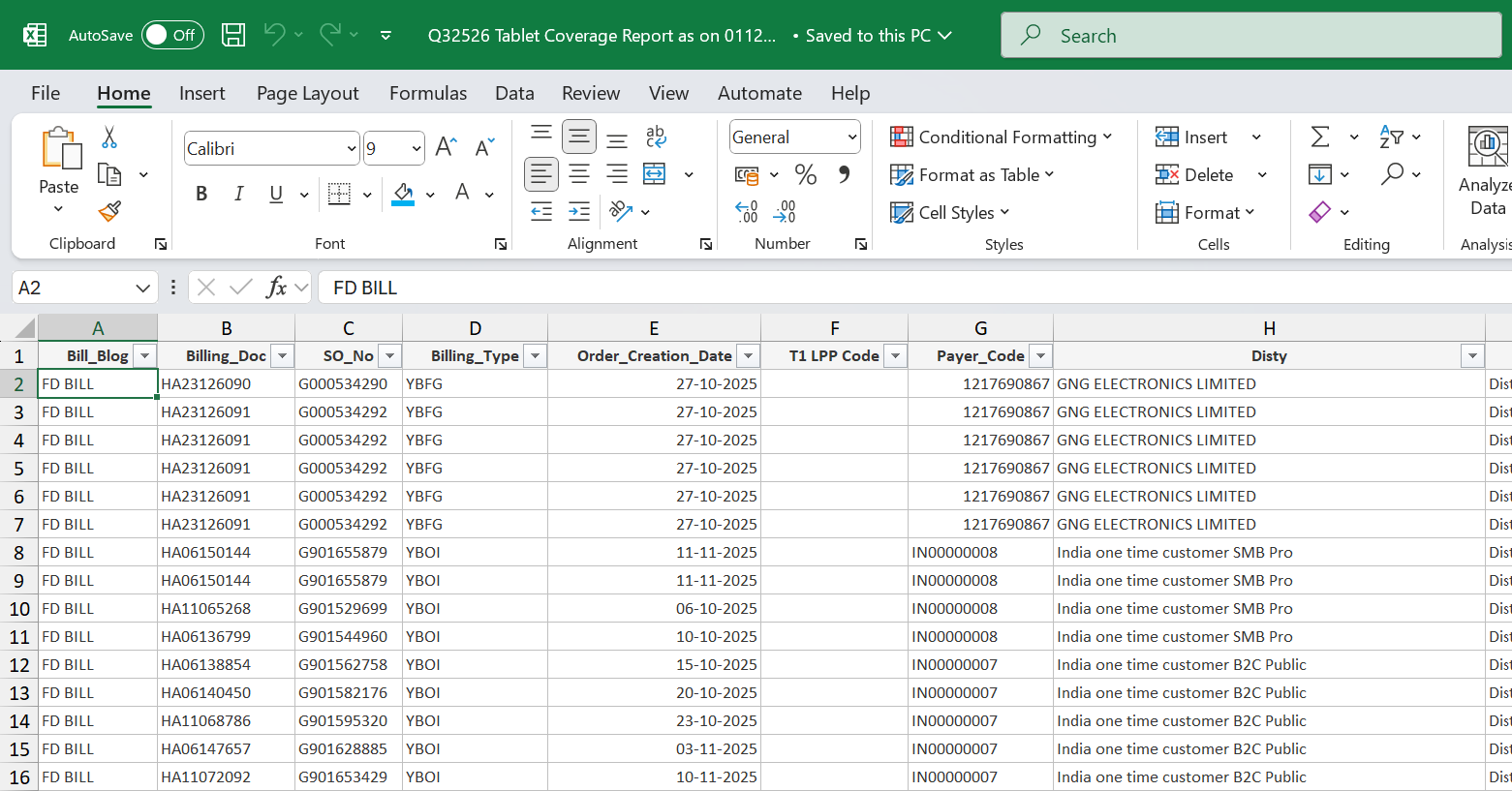Click the Increase Font Size icon
Image resolution: width=1512 pixels, height=791 pixels.
click(x=446, y=147)
